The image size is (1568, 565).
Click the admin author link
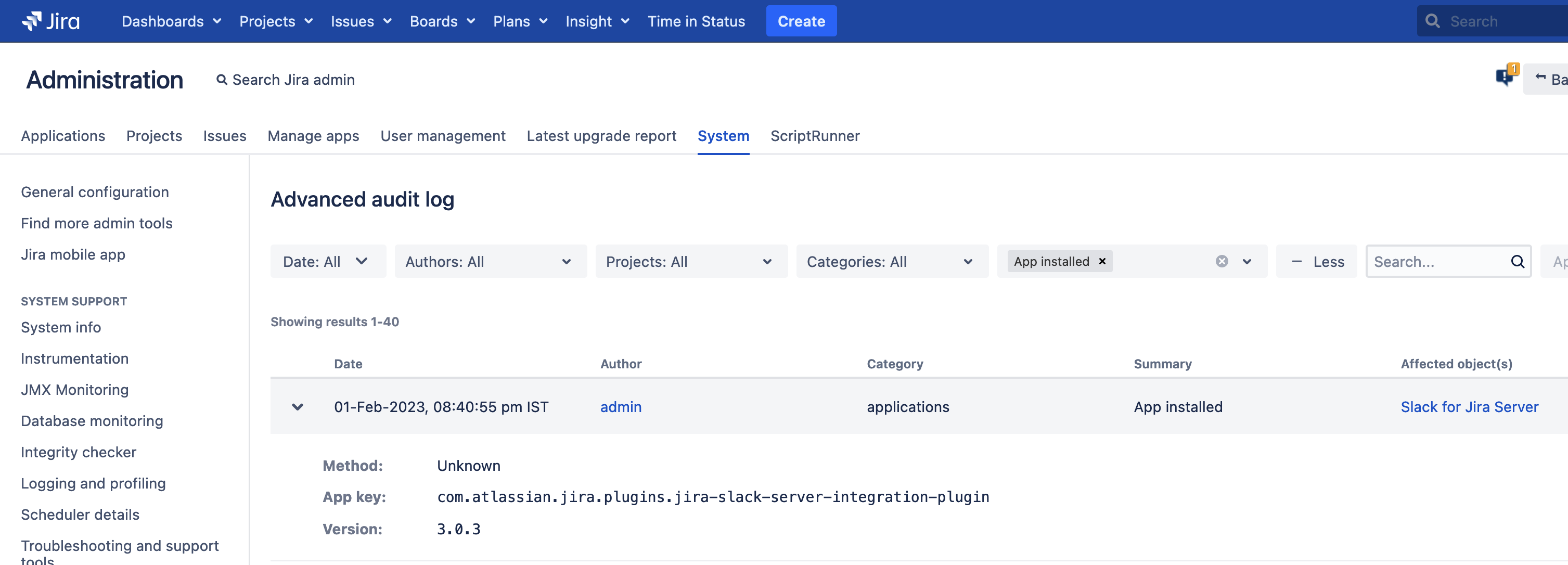(620, 407)
